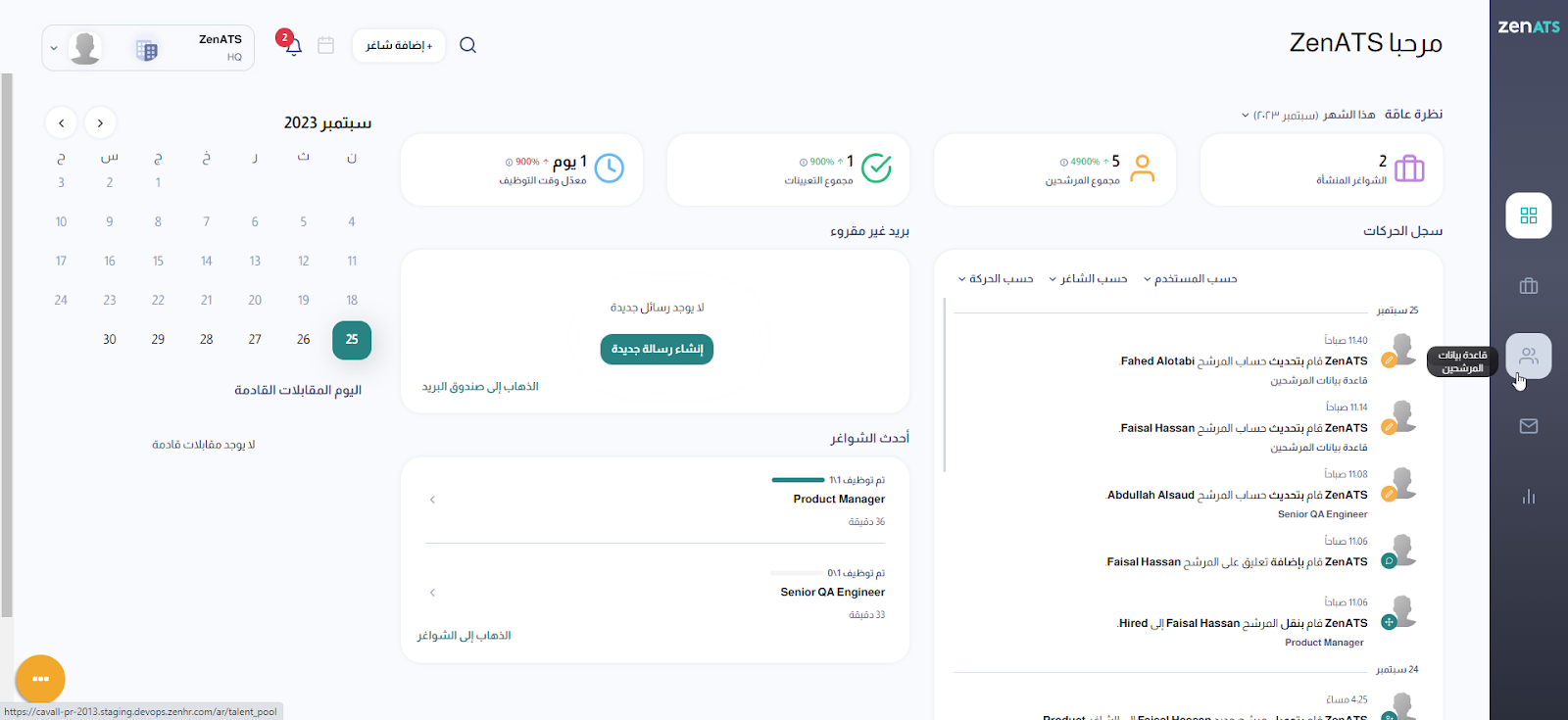Follow the 'الذهاب إلى الشواغر' link

coord(465,636)
